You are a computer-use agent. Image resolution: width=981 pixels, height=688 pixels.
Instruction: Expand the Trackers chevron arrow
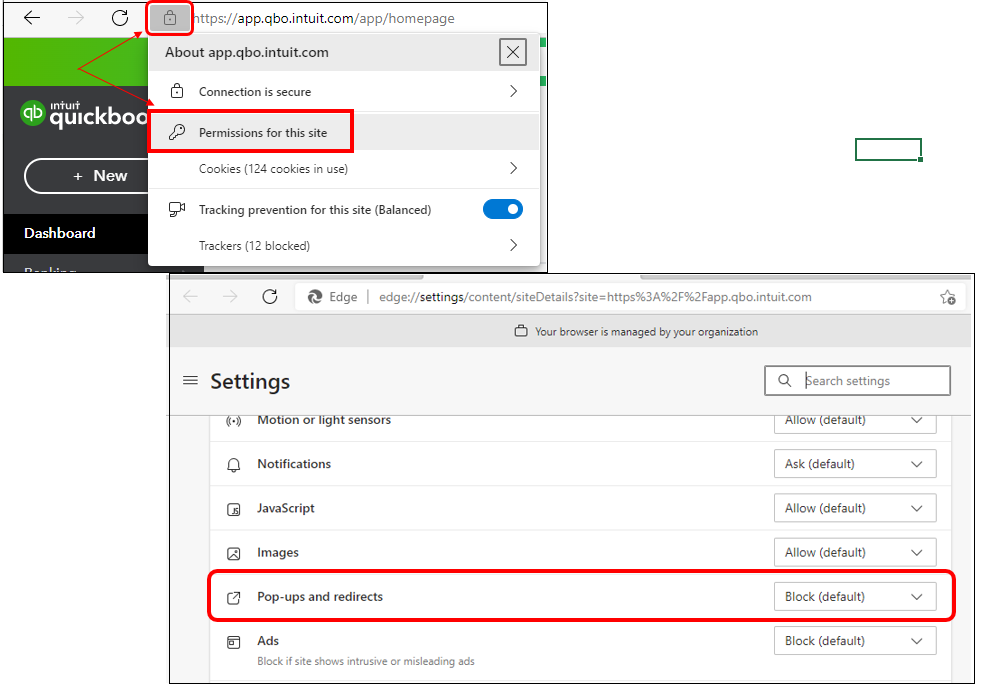click(514, 245)
